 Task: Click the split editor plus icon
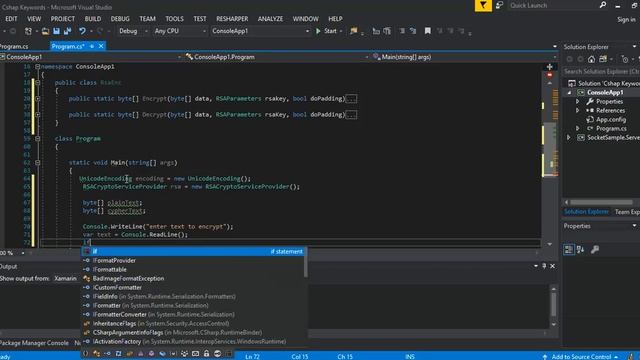tap(549, 67)
